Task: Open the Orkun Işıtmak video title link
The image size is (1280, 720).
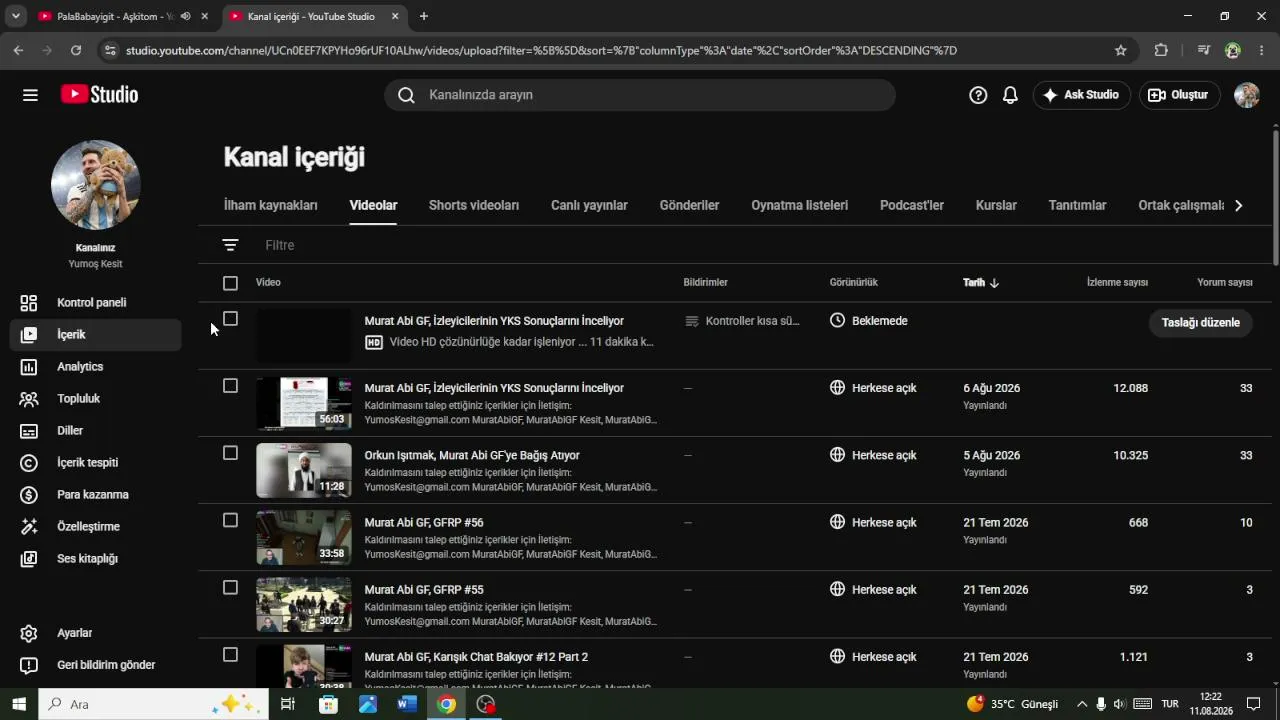Action: click(x=472, y=455)
